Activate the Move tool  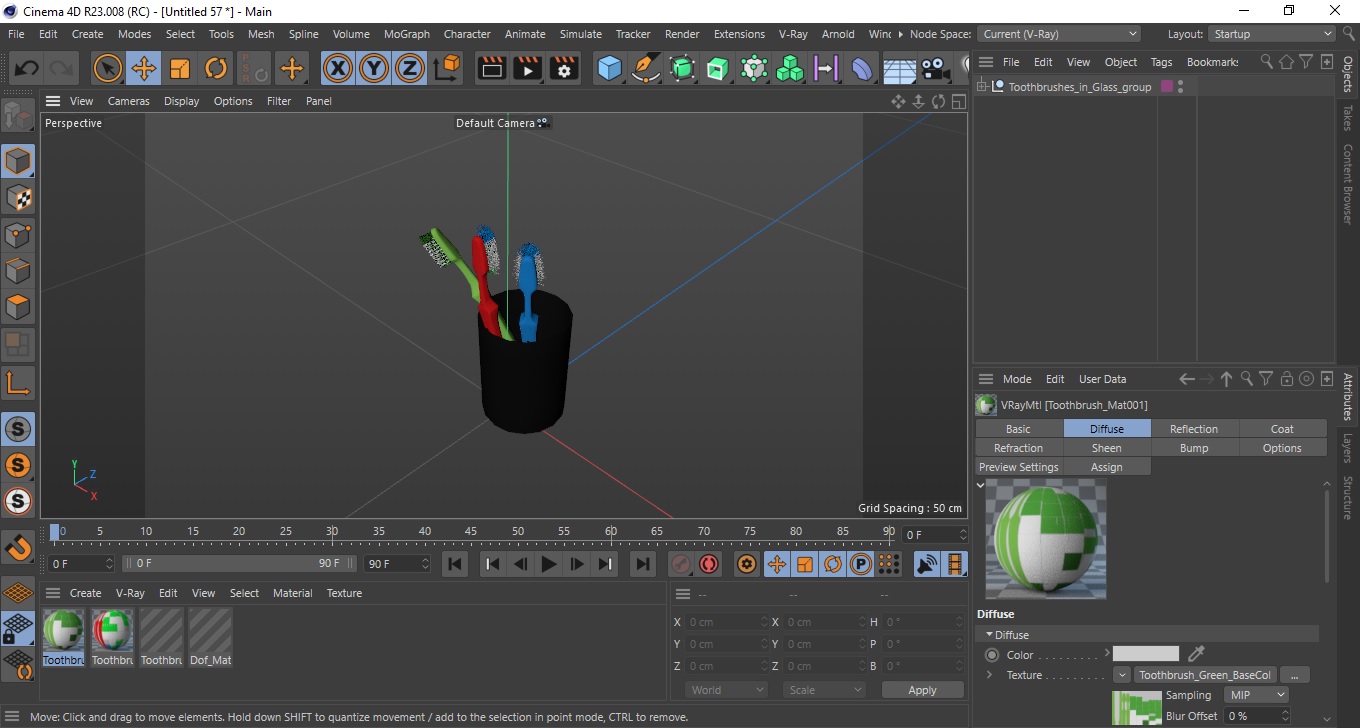click(x=143, y=69)
